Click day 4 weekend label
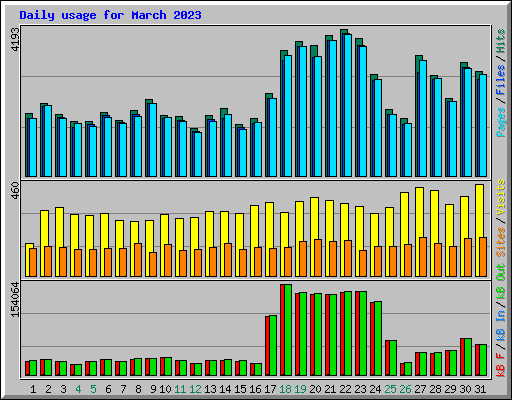The width and height of the screenshot is (512, 400). click(78, 389)
